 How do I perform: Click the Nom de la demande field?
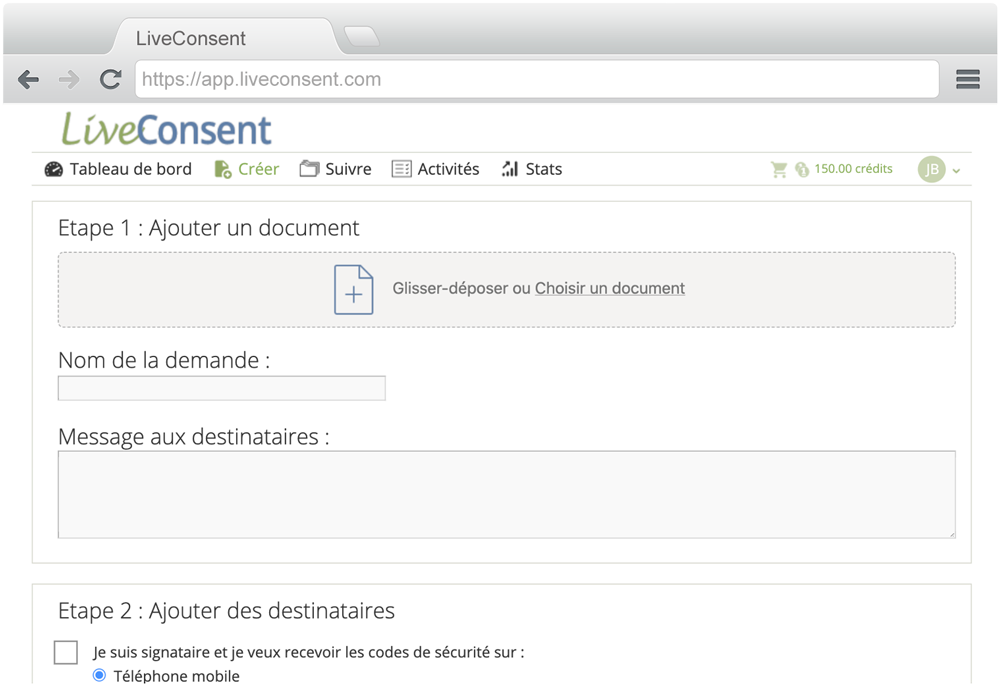pos(221,388)
